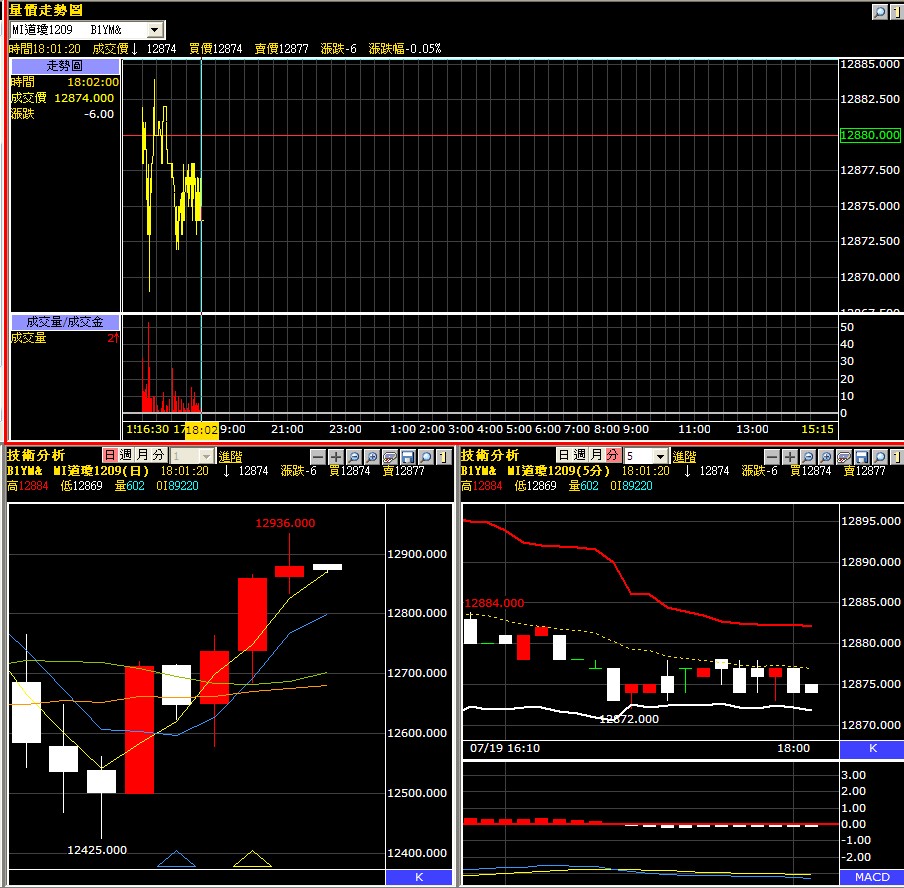Select 日 period in the 5-minute chart panel
This screenshot has height=888, width=904.
pos(564,455)
